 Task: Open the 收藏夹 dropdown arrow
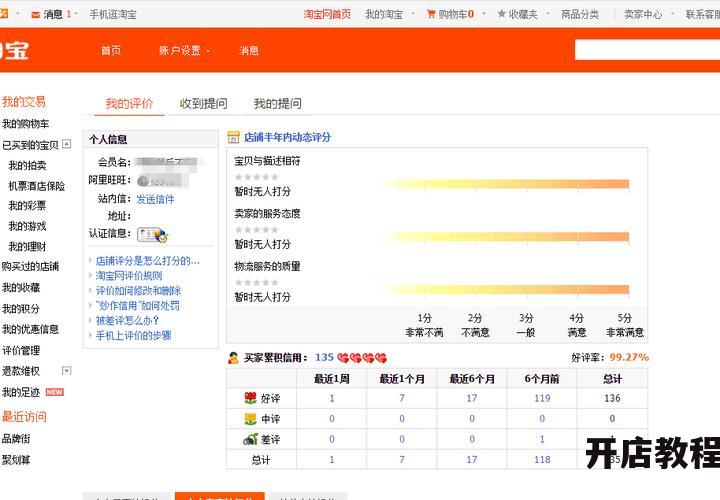click(x=547, y=14)
